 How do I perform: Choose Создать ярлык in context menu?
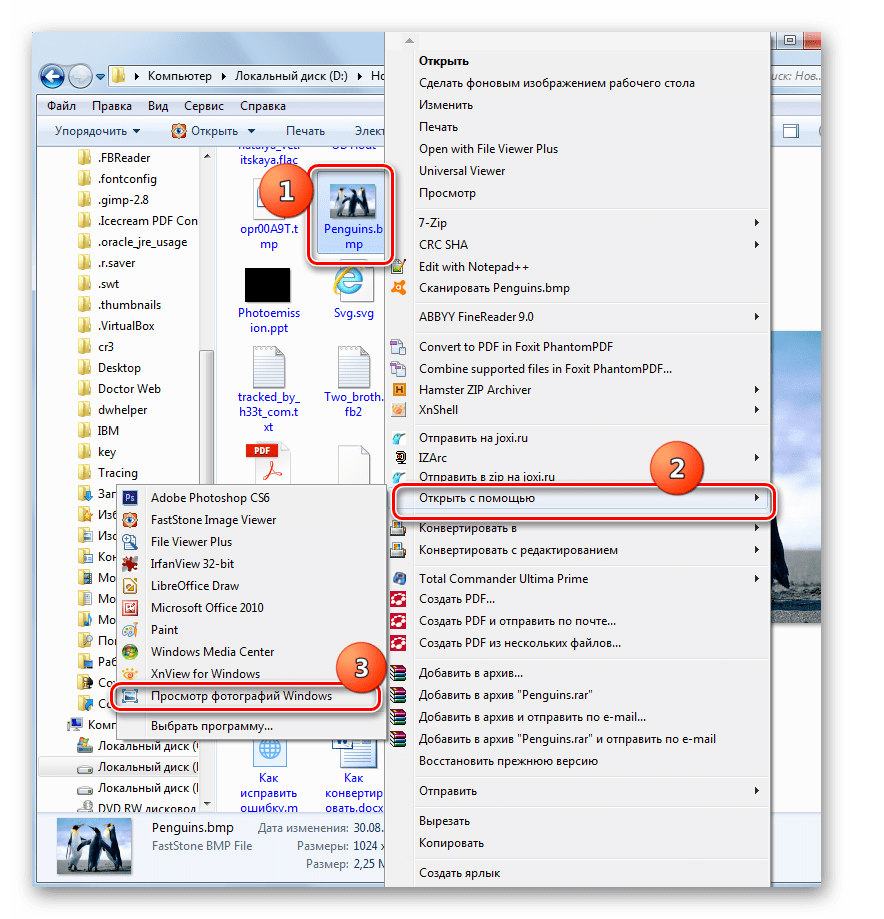[x=460, y=873]
